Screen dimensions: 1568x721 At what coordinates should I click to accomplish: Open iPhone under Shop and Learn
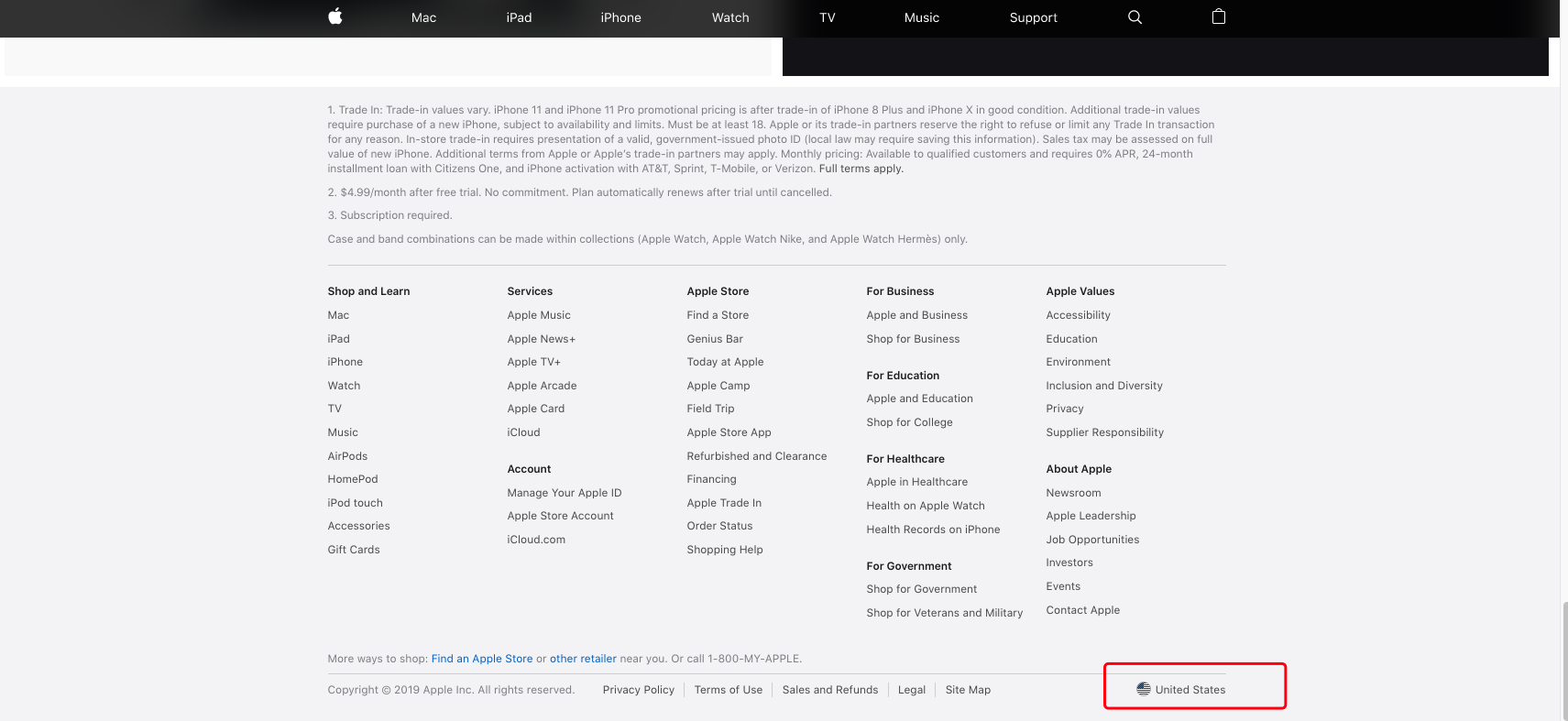tap(345, 362)
